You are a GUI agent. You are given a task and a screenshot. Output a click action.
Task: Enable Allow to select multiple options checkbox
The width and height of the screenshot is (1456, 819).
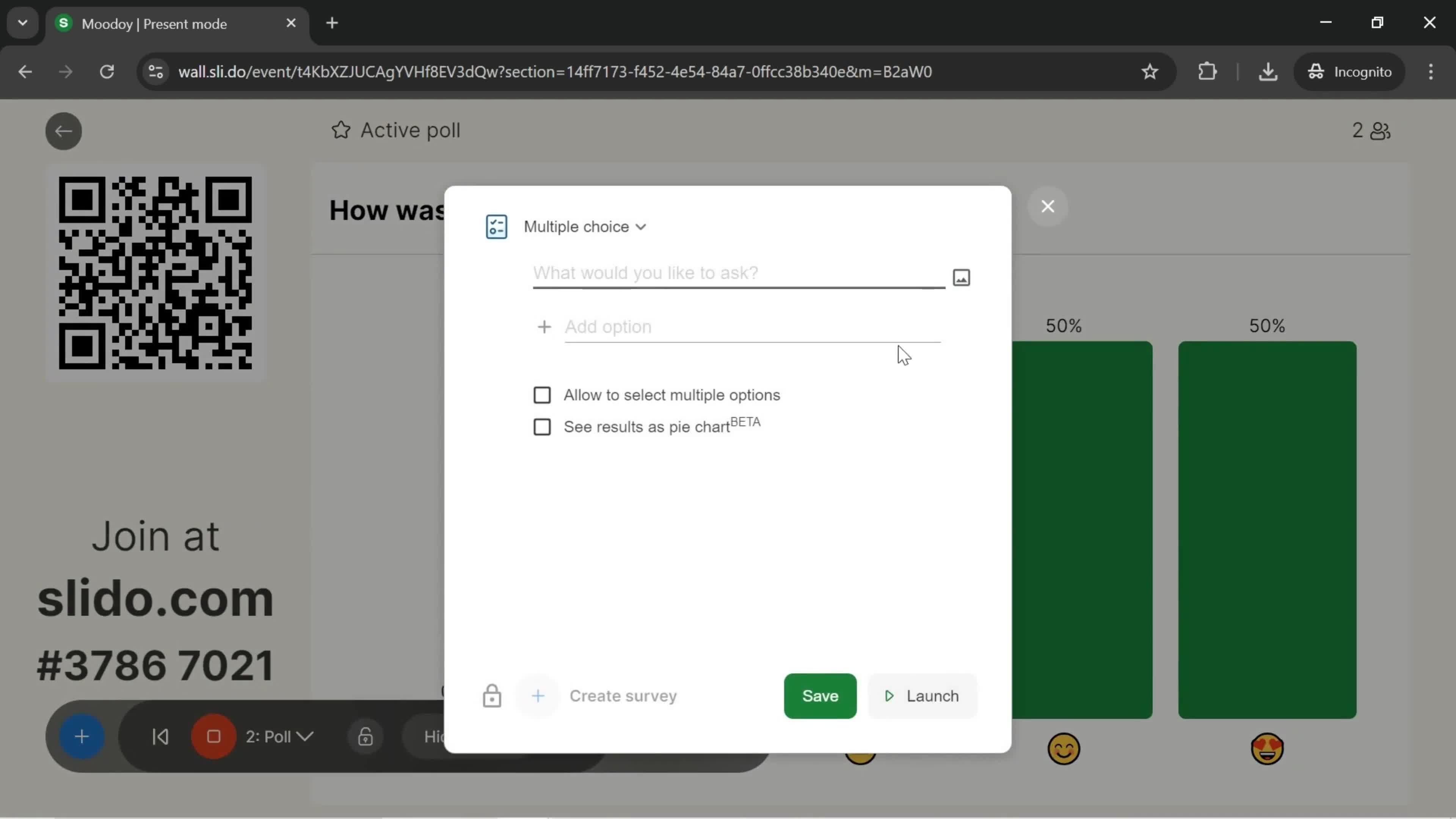click(542, 394)
